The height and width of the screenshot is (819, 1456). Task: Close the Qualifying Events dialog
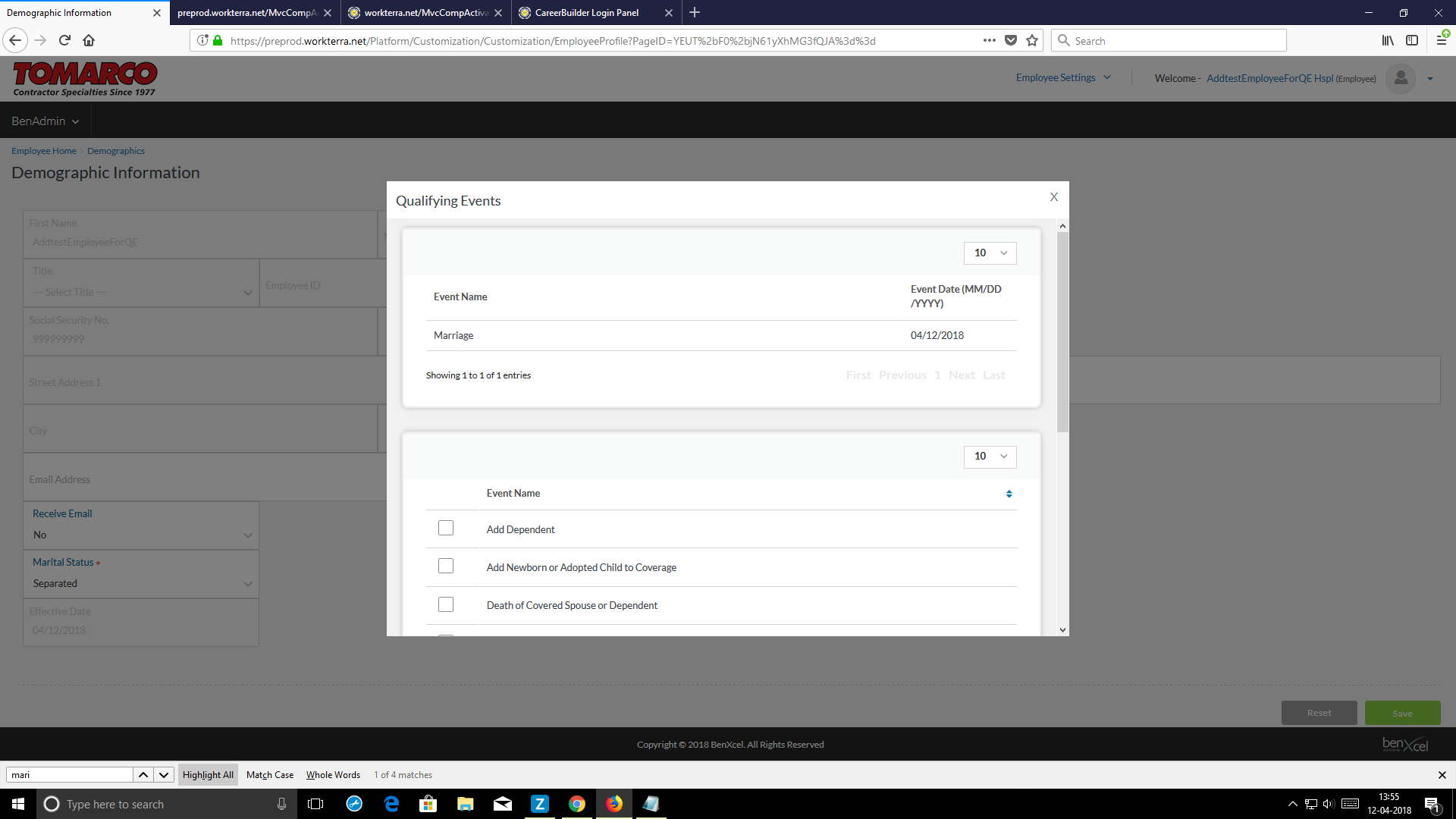[x=1053, y=197]
